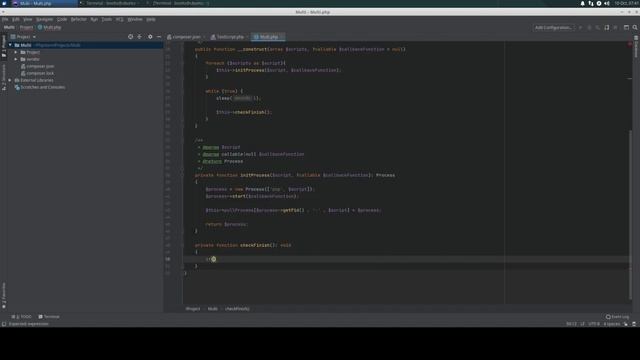Open the Window menu
The width and height of the screenshot is (640, 360).
coord(135,19)
